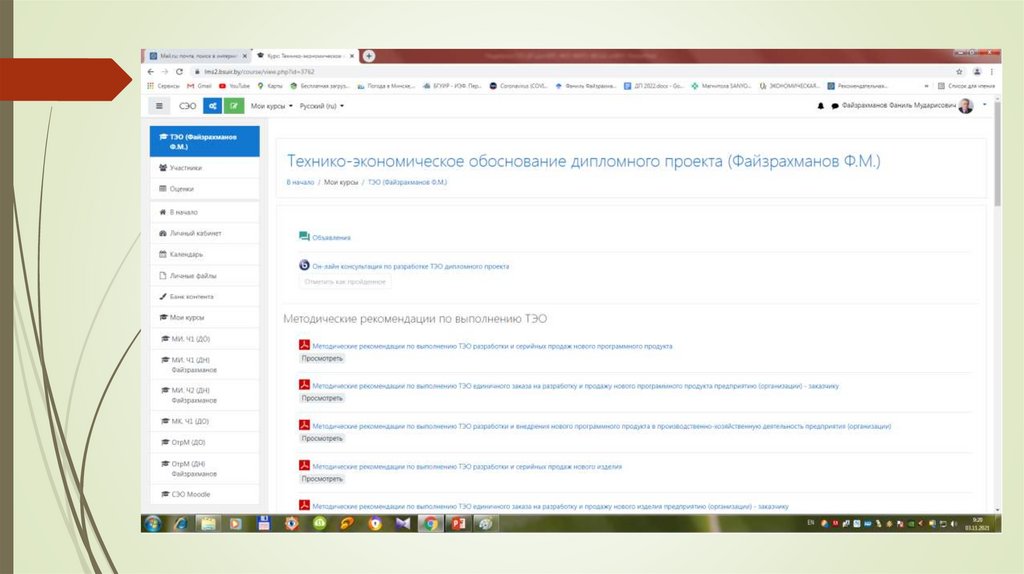Open Мои курсы in the sidebar
The image size is (1024, 574).
click(x=204, y=317)
